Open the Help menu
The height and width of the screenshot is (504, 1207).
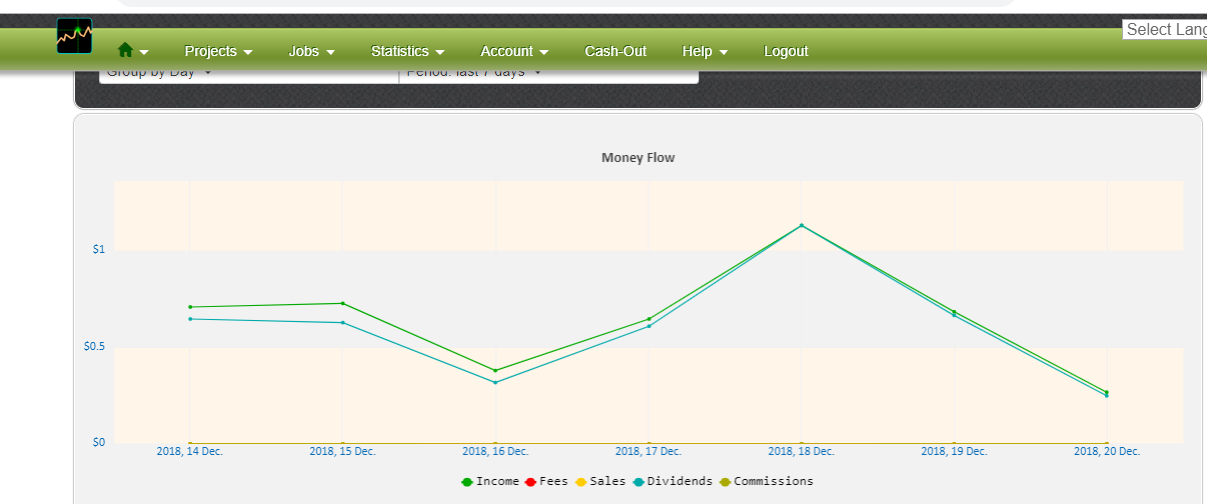pyautogui.click(x=704, y=51)
